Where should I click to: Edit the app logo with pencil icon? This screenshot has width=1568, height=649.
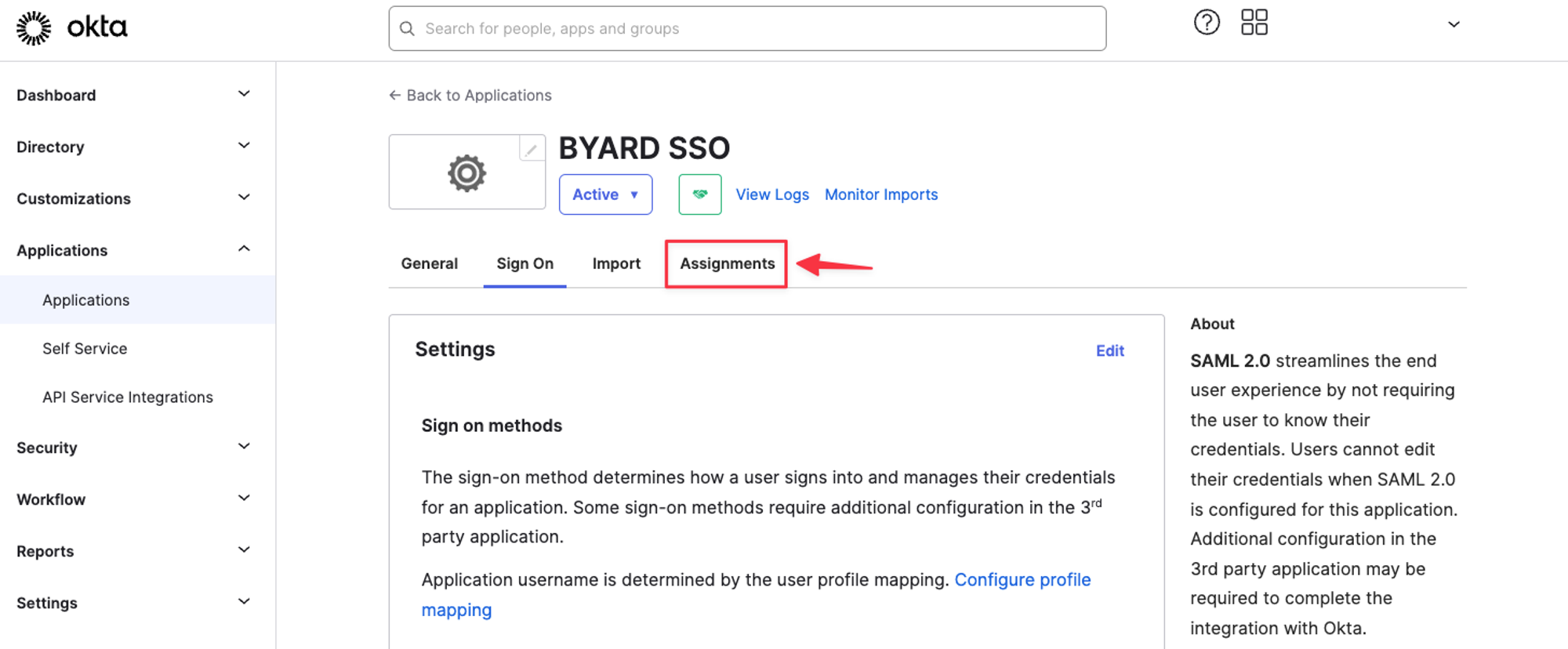pos(532,149)
